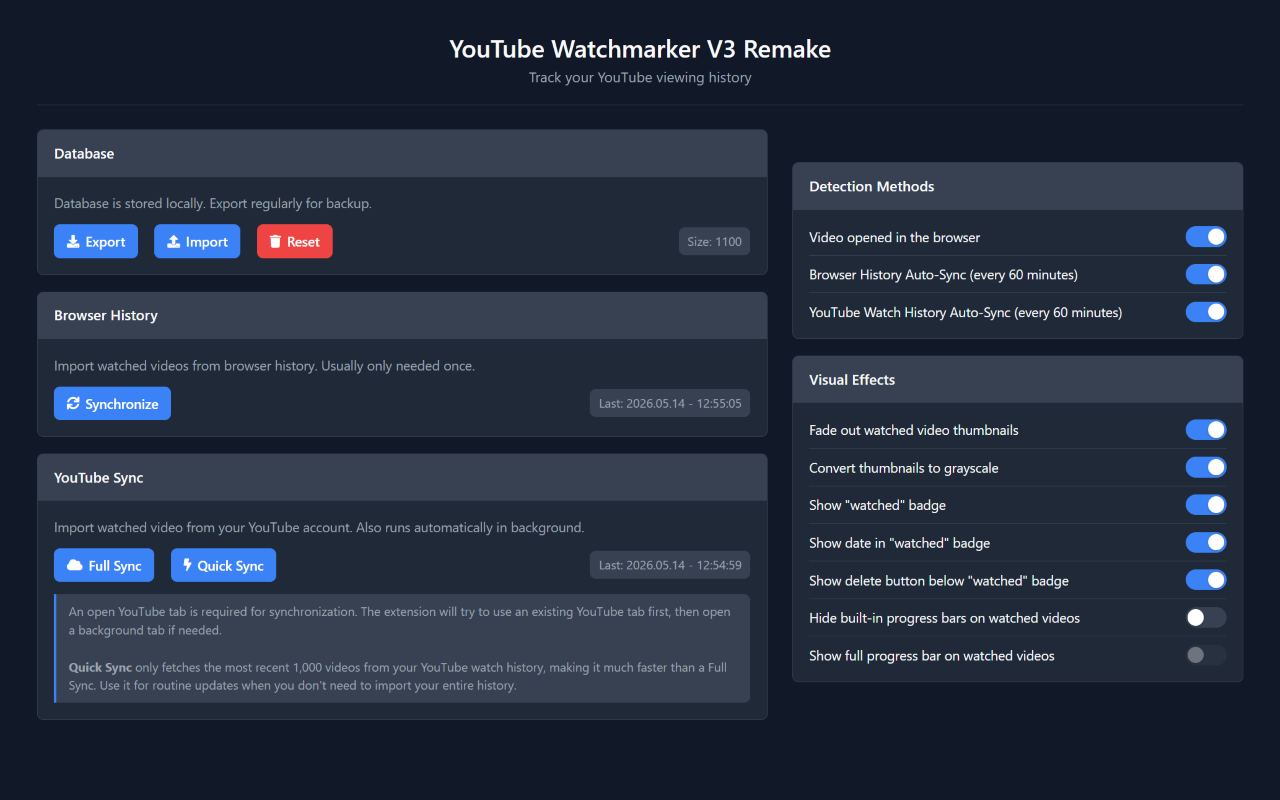Disable Show delete button below "watched" badge
The height and width of the screenshot is (800, 1280).
pos(1206,580)
